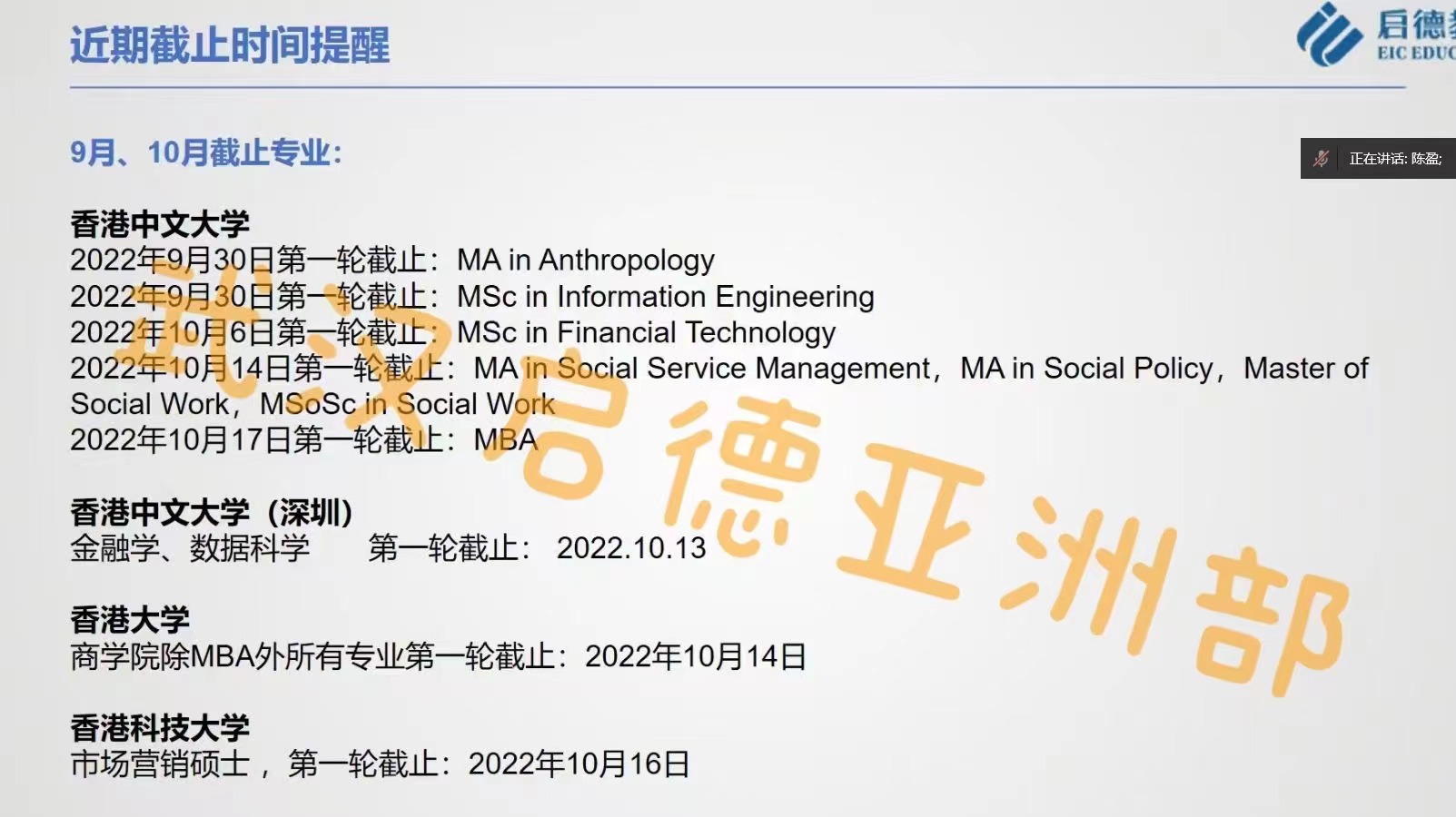Image resolution: width=1456 pixels, height=817 pixels.
Task: Click the first '香港中文大学' heading
Action: [x=160, y=223]
